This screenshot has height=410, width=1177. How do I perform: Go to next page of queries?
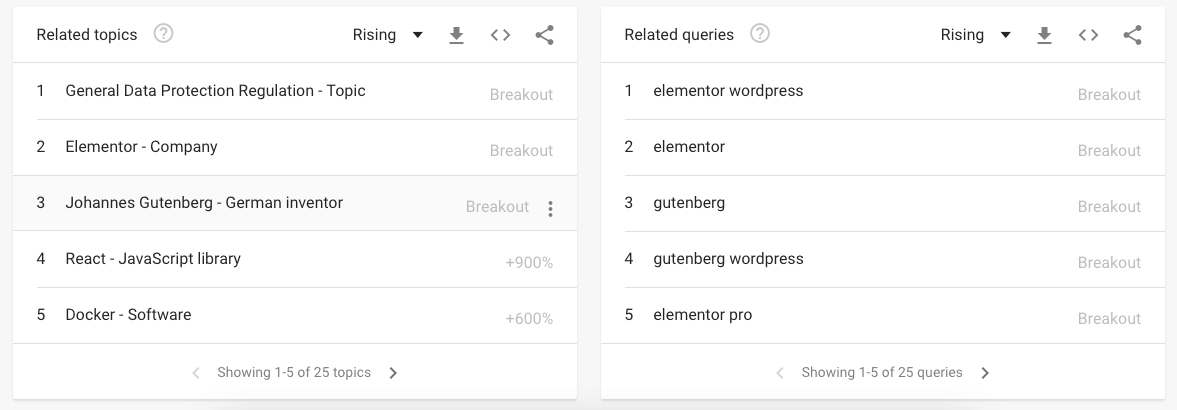(x=985, y=373)
